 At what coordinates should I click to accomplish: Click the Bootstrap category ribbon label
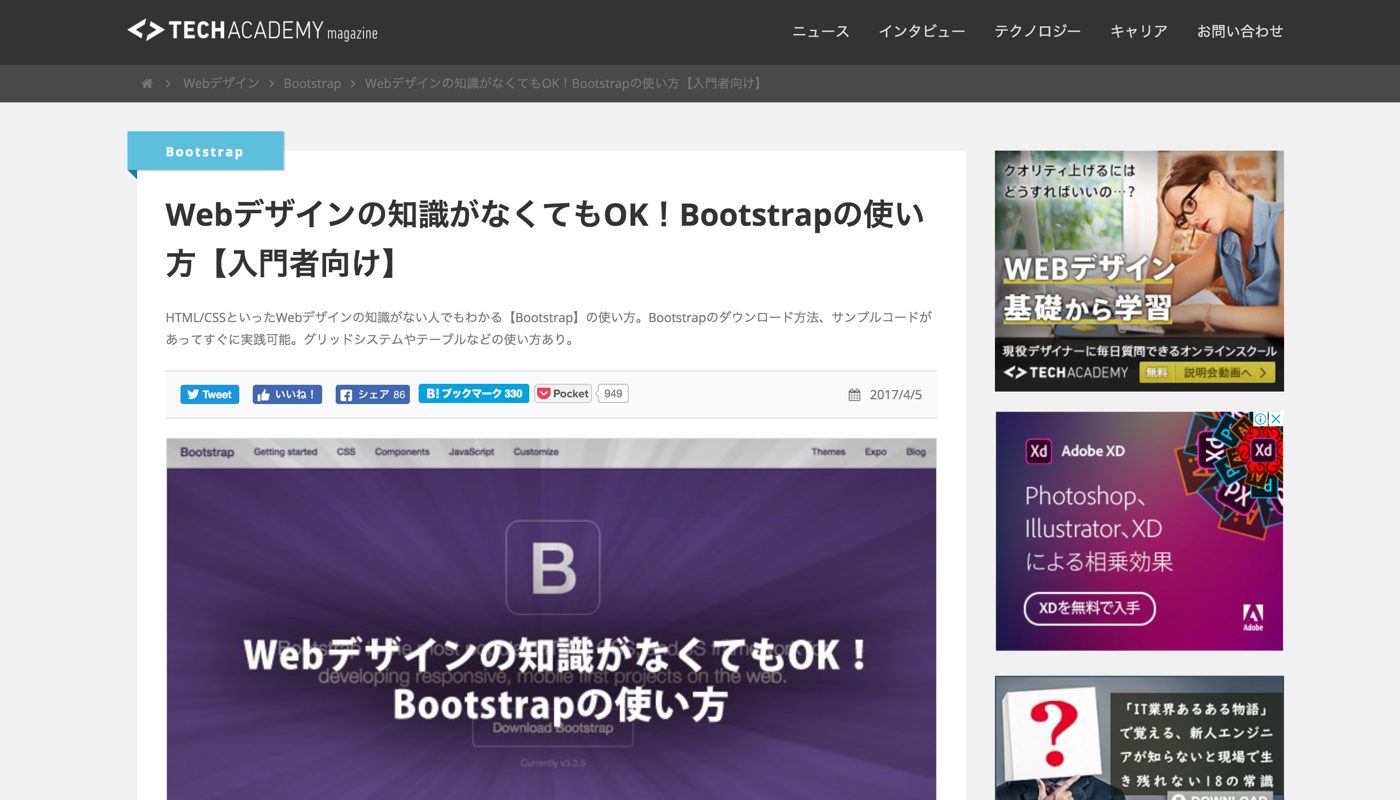click(x=205, y=151)
